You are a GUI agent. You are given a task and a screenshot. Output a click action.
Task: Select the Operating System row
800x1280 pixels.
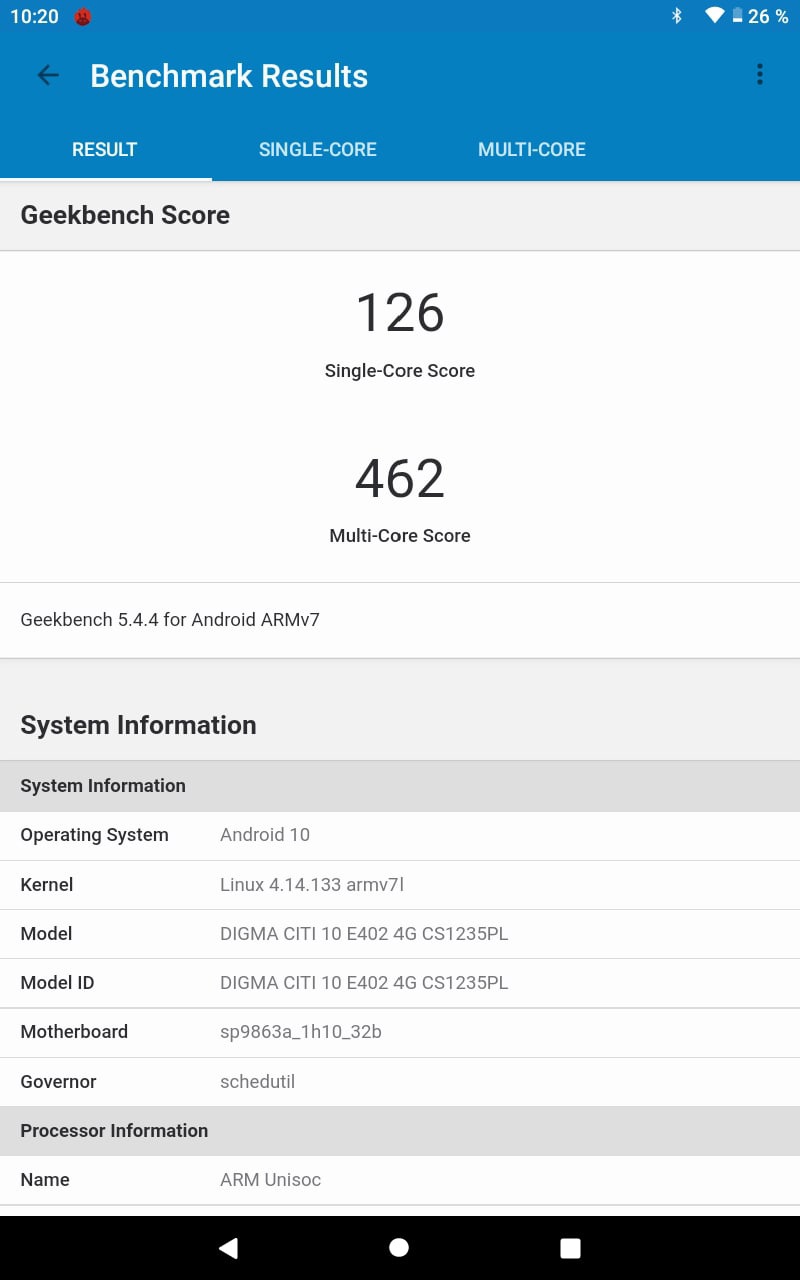[400, 835]
